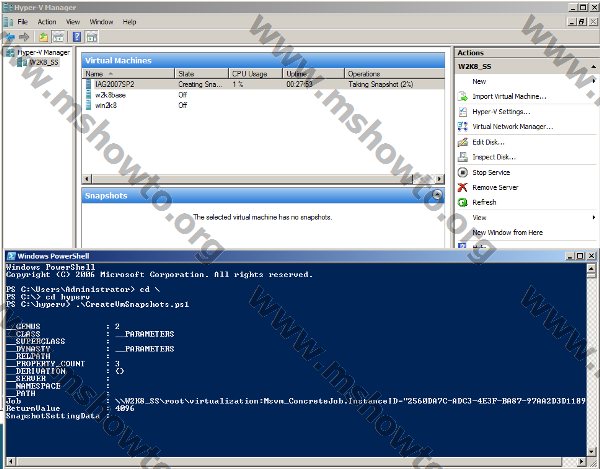Click New Window from Here action
600x469 pixels.
(507, 233)
